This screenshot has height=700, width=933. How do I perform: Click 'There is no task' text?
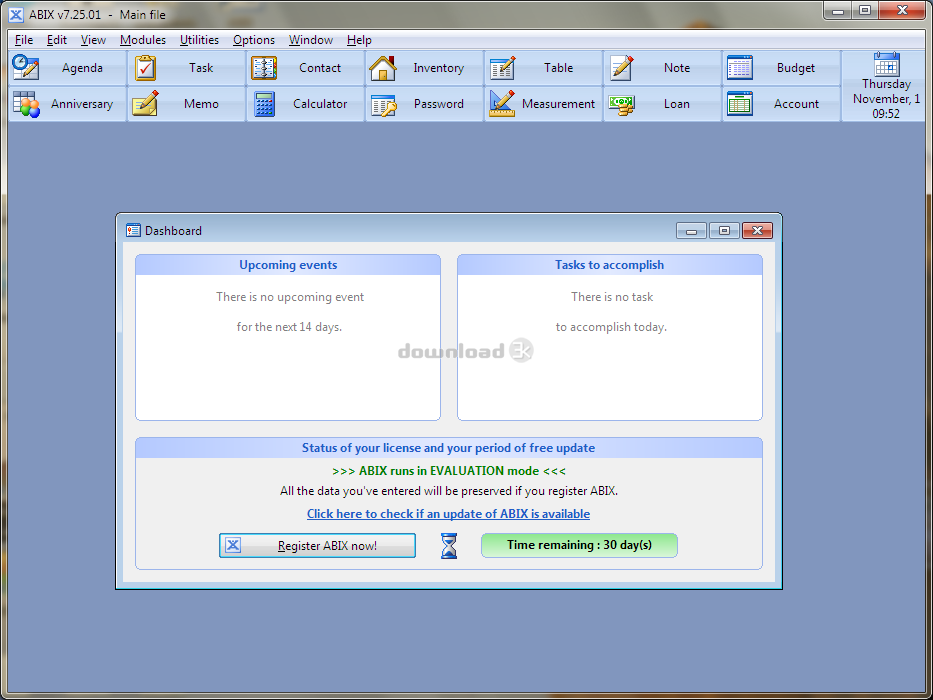[612, 296]
